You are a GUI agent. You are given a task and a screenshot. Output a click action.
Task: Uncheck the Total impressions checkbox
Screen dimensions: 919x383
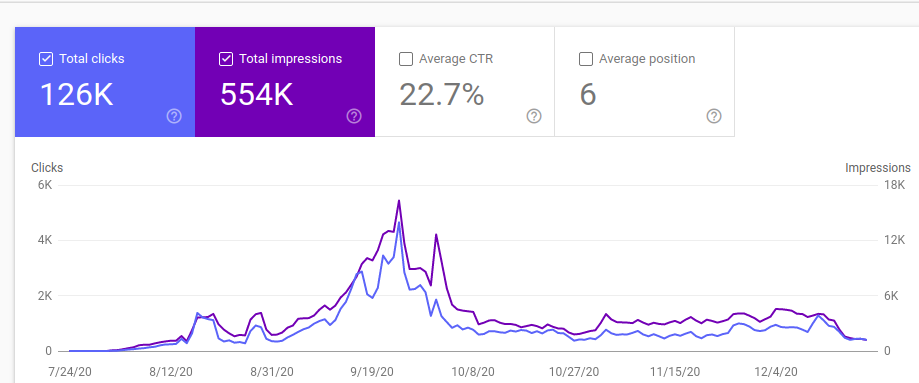tap(226, 59)
